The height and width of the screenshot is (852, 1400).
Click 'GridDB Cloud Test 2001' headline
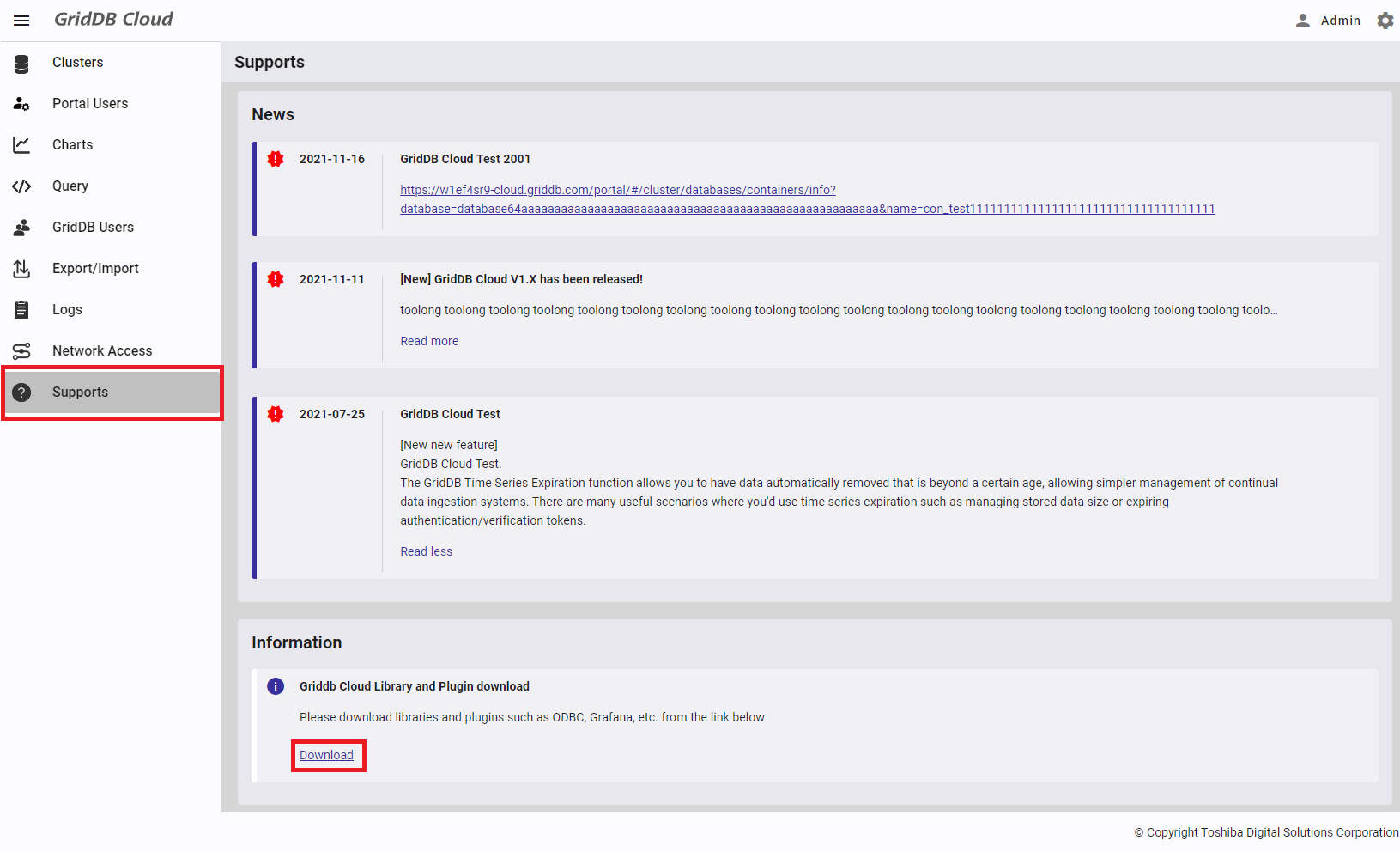465,159
